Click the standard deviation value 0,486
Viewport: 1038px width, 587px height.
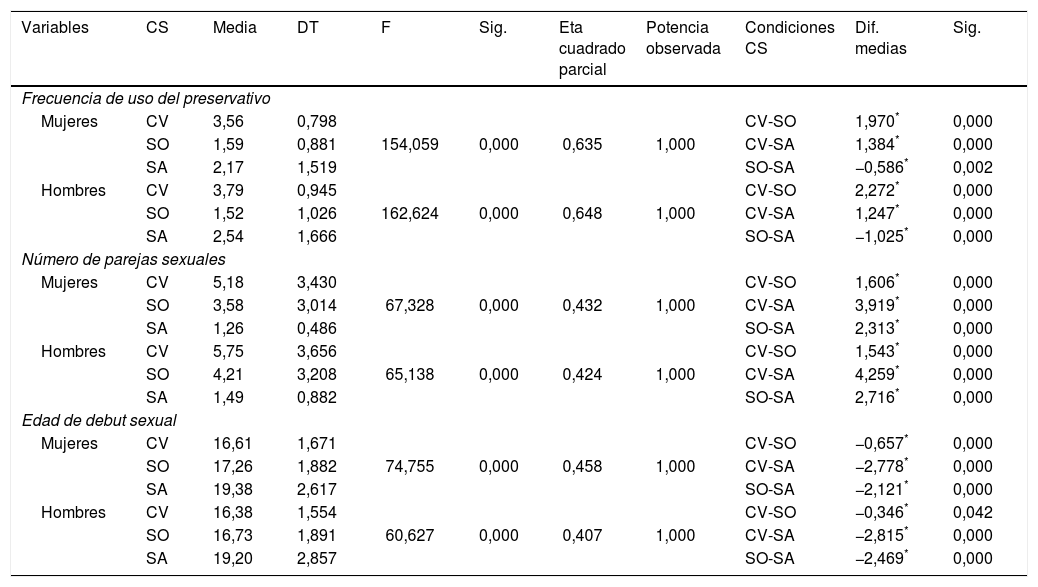click(x=316, y=328)
